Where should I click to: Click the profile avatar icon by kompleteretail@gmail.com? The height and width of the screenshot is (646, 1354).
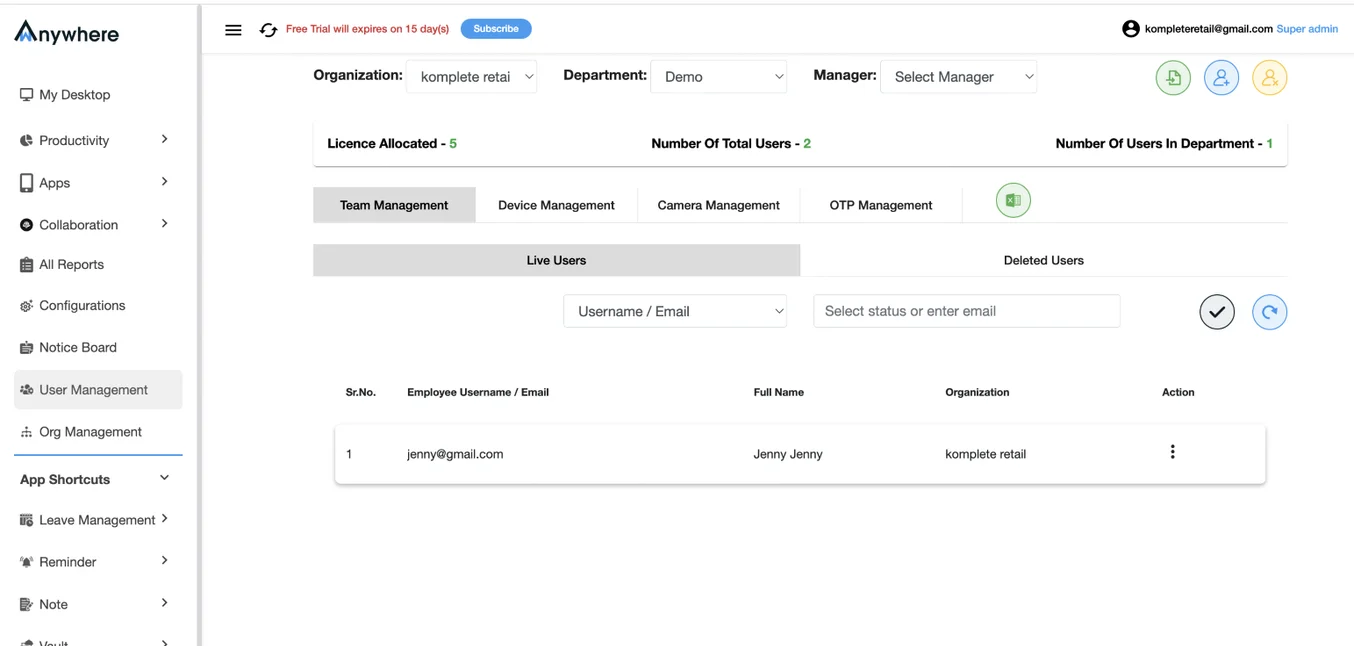click(x=1131, y=29)
